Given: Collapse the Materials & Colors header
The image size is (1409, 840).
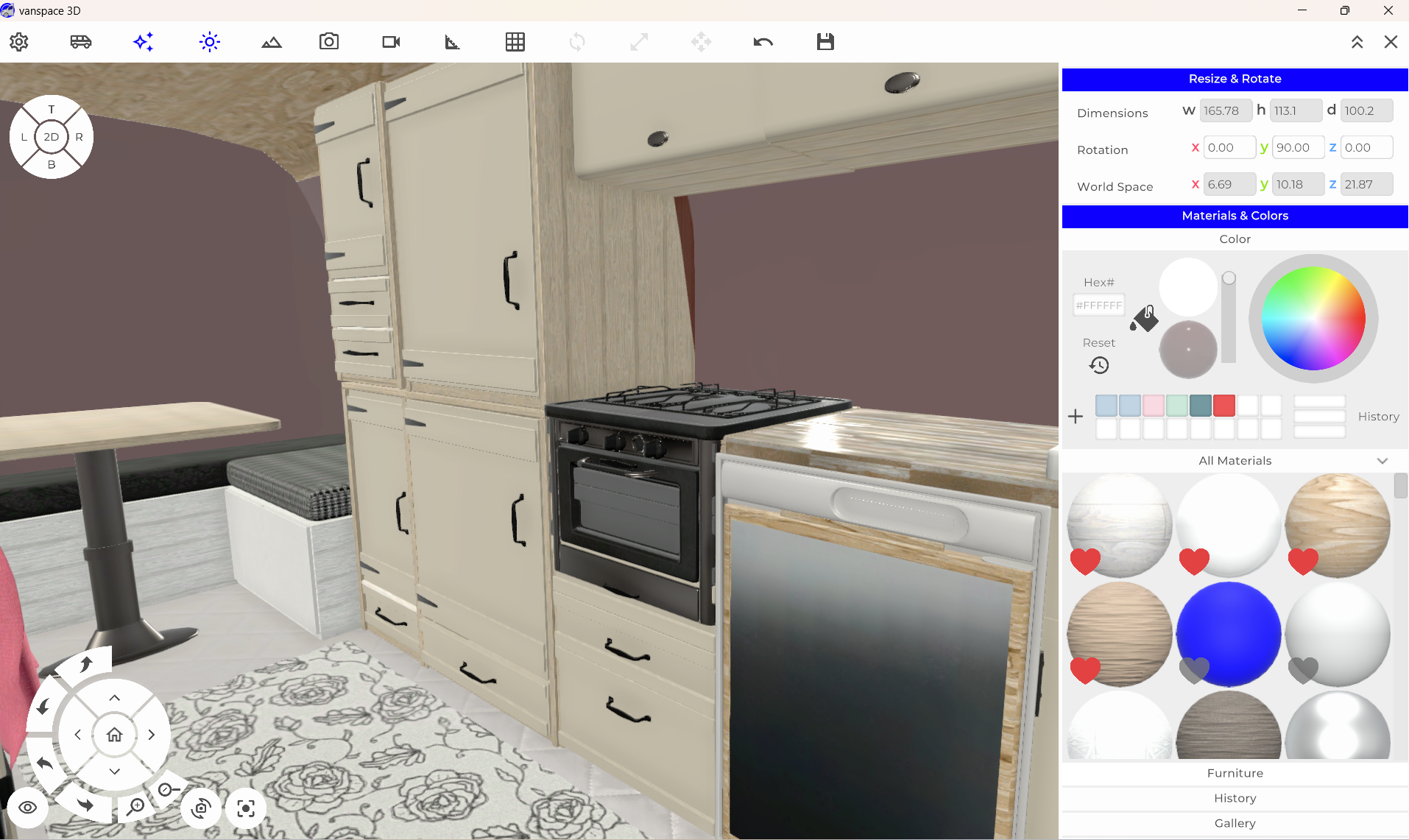Looking at the screenshot, I should [x=1235, y=216].
